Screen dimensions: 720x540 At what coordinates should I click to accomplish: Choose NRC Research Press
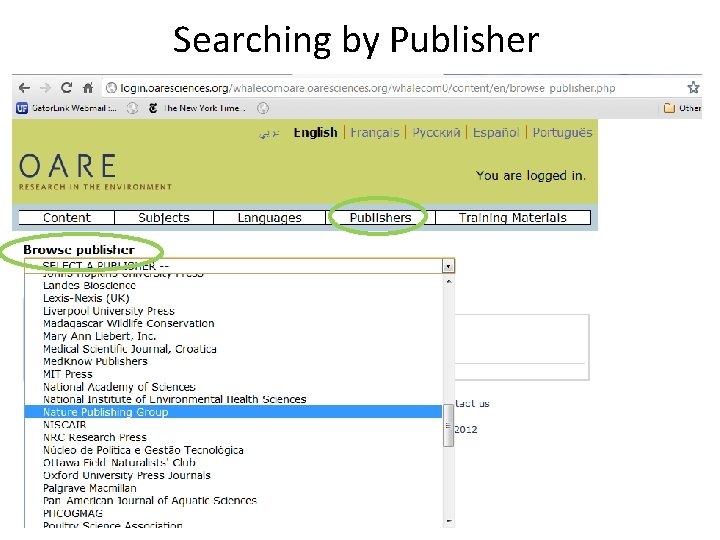233,437
